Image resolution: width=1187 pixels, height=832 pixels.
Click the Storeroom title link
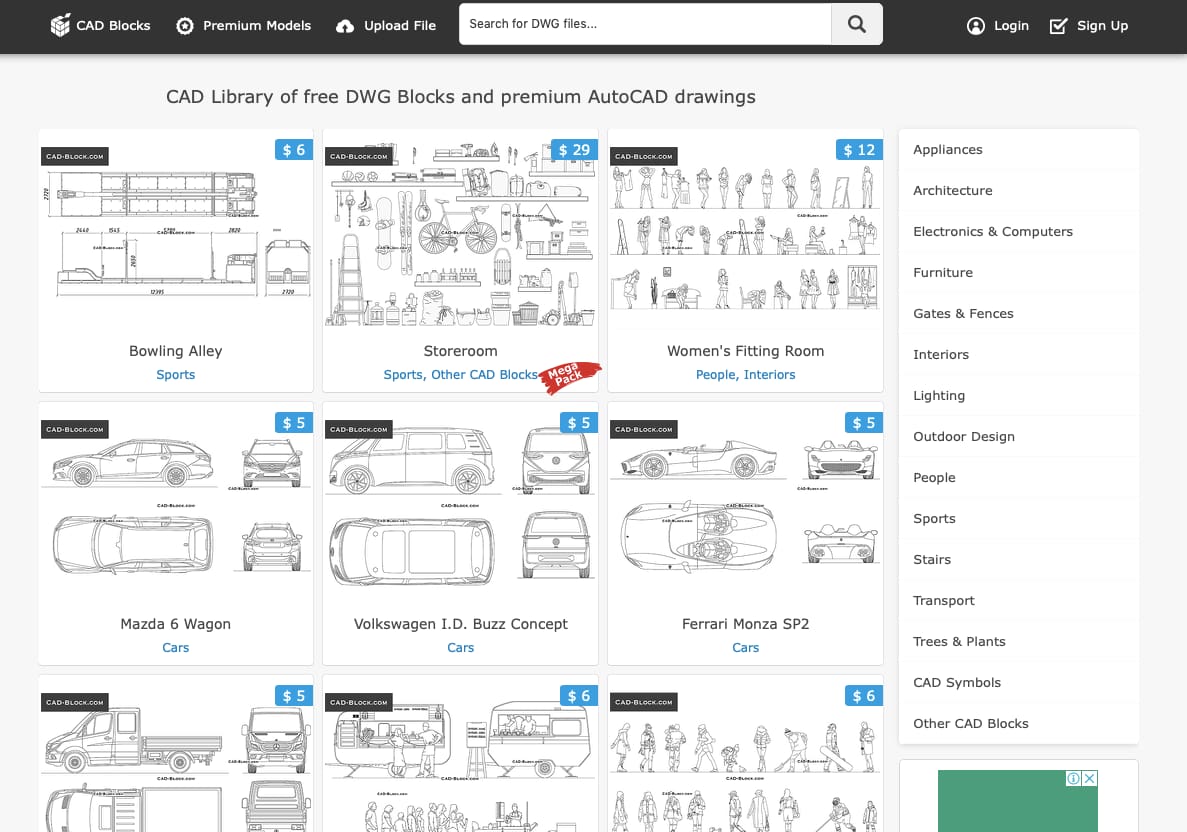point(460,351)
